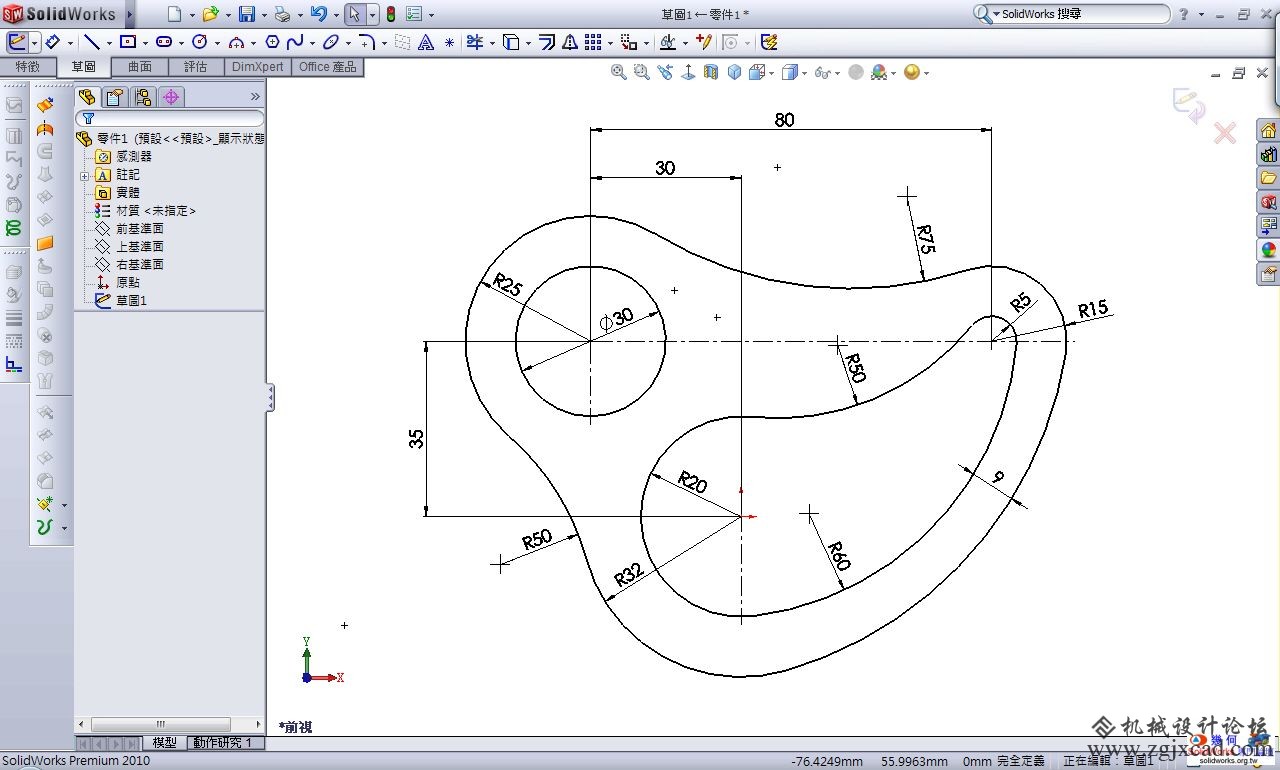Click the SolidWorks 搜尋 search box

(1071, 14)
